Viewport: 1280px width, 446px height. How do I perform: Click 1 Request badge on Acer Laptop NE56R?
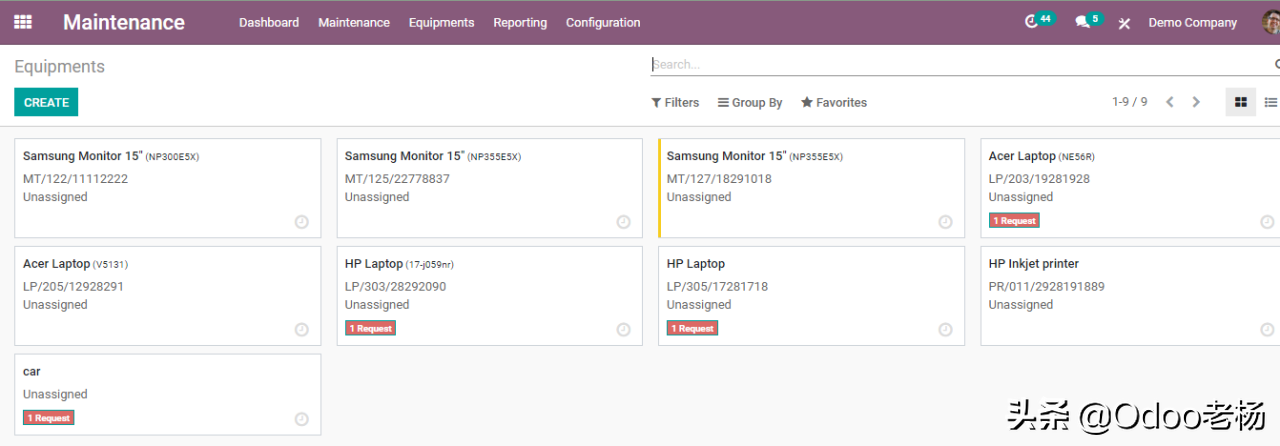pos(1014,220)
